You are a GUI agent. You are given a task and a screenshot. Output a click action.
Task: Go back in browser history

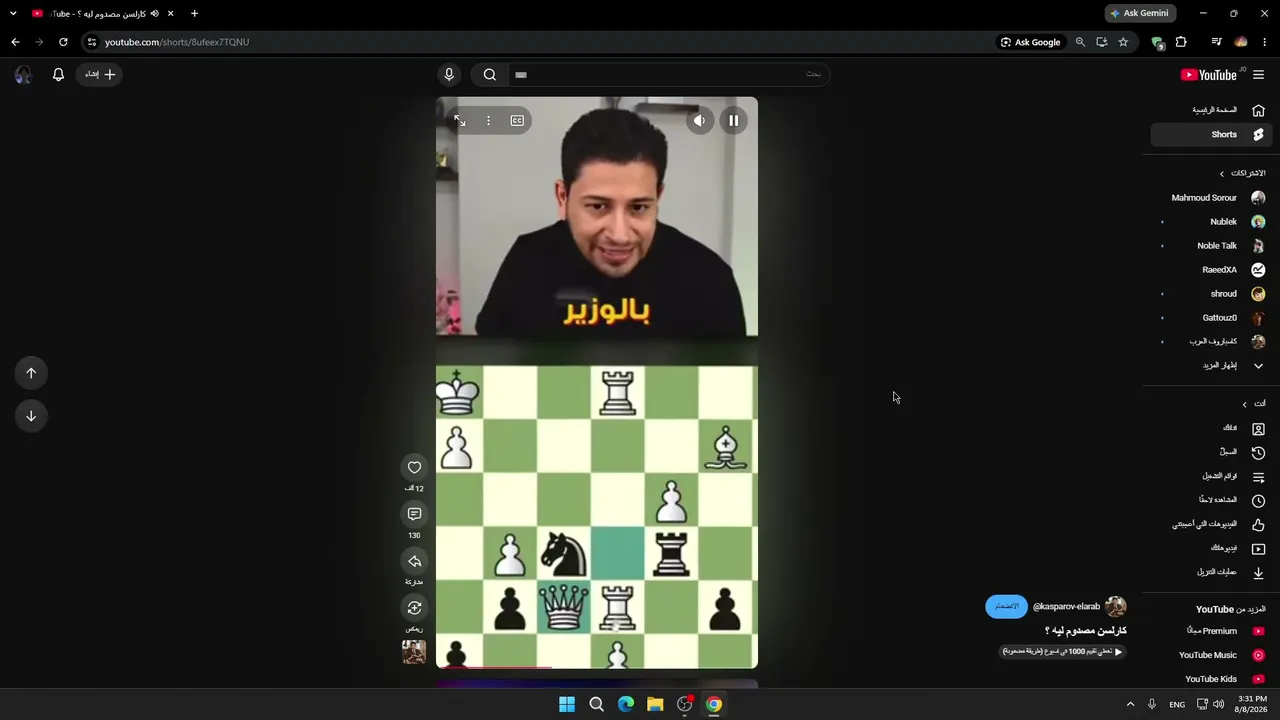[x=15, y=42]
